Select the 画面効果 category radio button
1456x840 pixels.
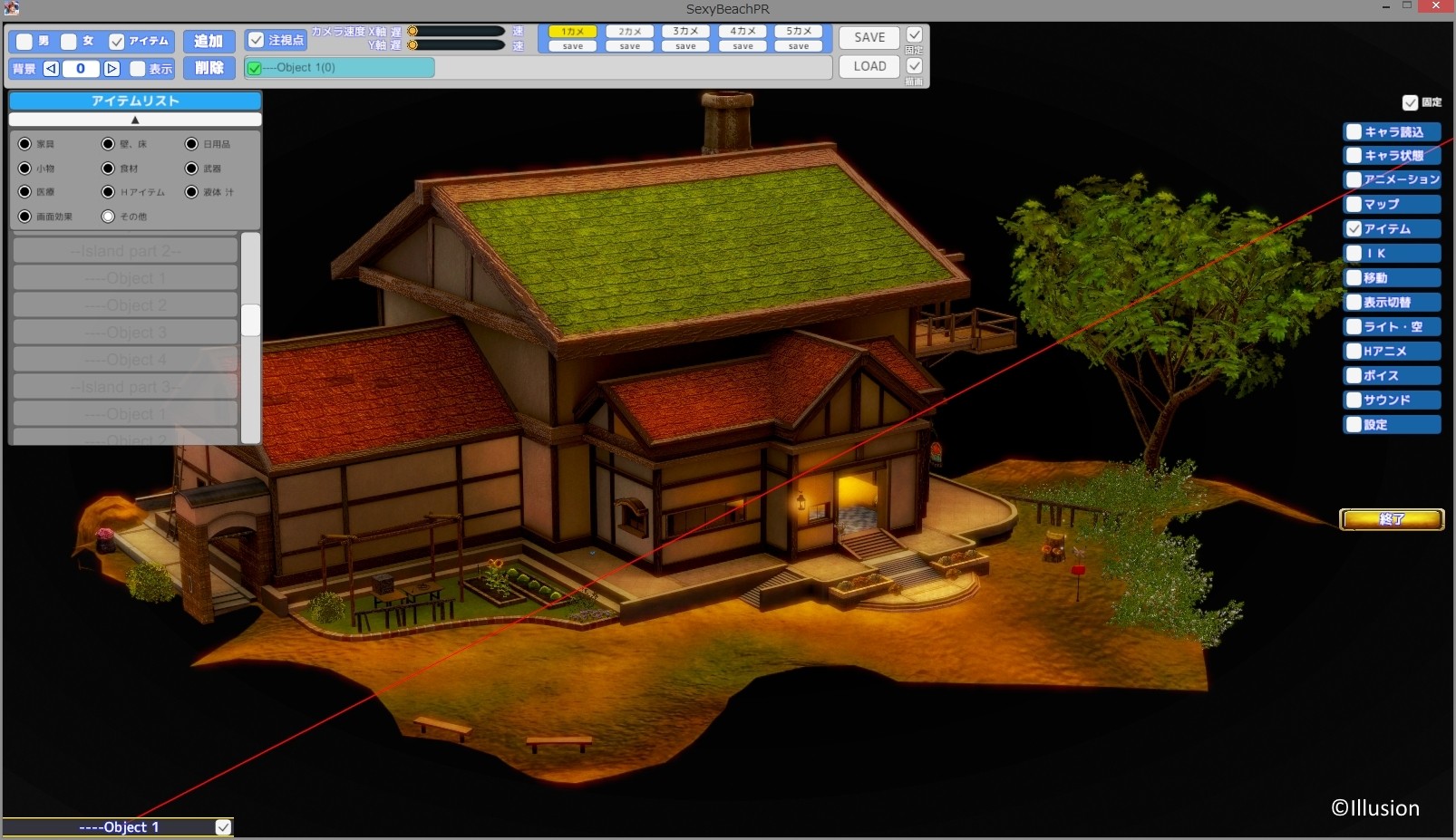pyautogui.click(x=24, y=217)
